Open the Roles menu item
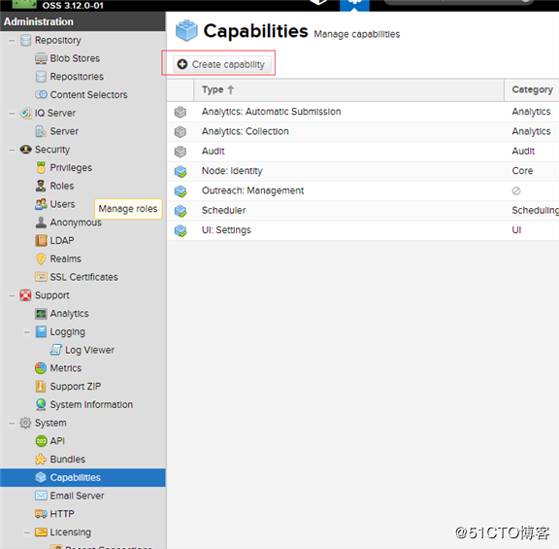The image size is (559, 549). click(x=62, y=186)
